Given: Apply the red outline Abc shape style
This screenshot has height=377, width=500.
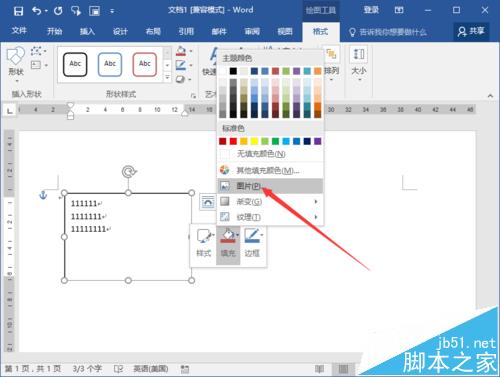Looking at the screenshot, I should tap(145, 64).
